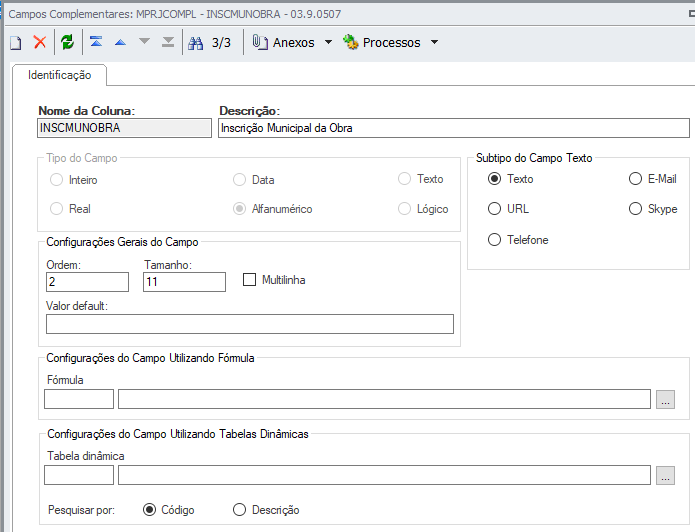Click the red delete record icon
The image size is (695, 532).
(40, 42)
